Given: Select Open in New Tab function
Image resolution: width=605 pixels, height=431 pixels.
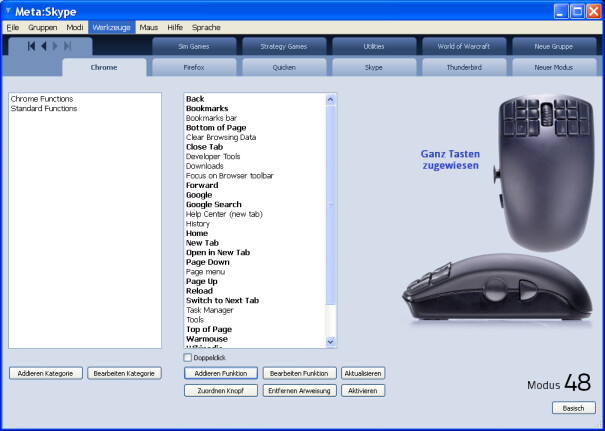Looking at the screenshot, I should point(218,252).
